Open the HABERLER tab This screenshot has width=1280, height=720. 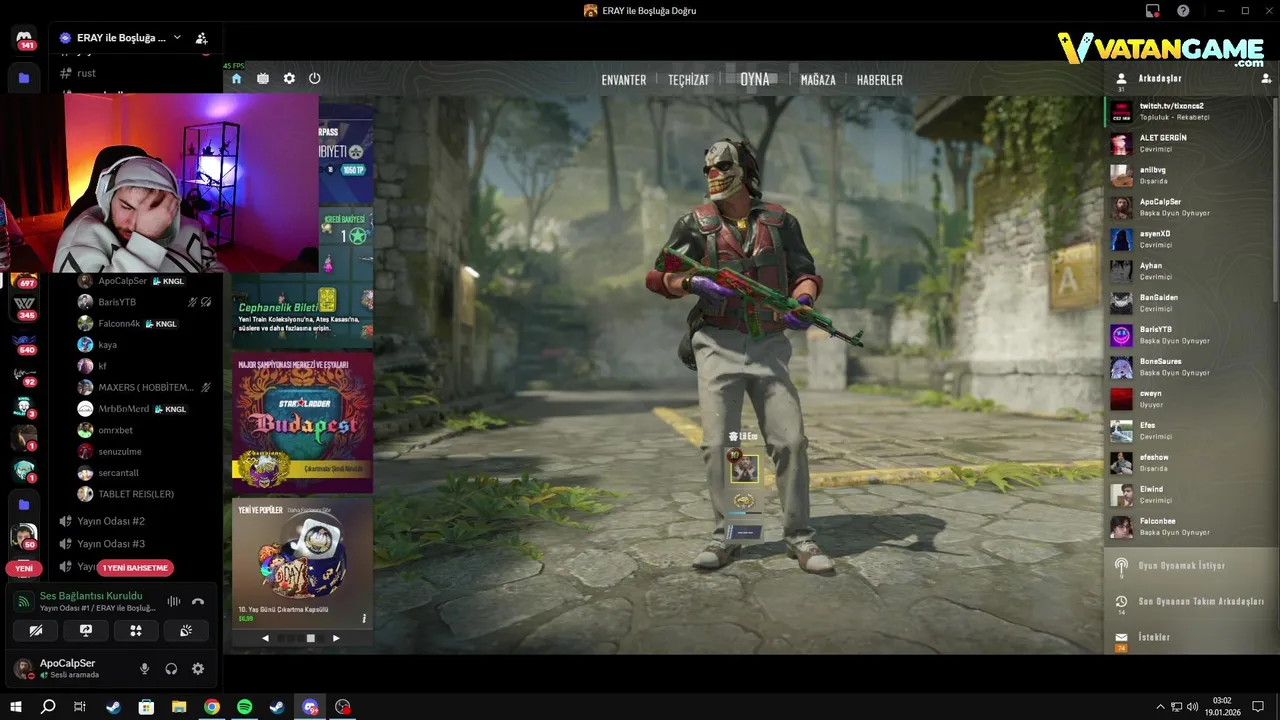tap(880, 80)
